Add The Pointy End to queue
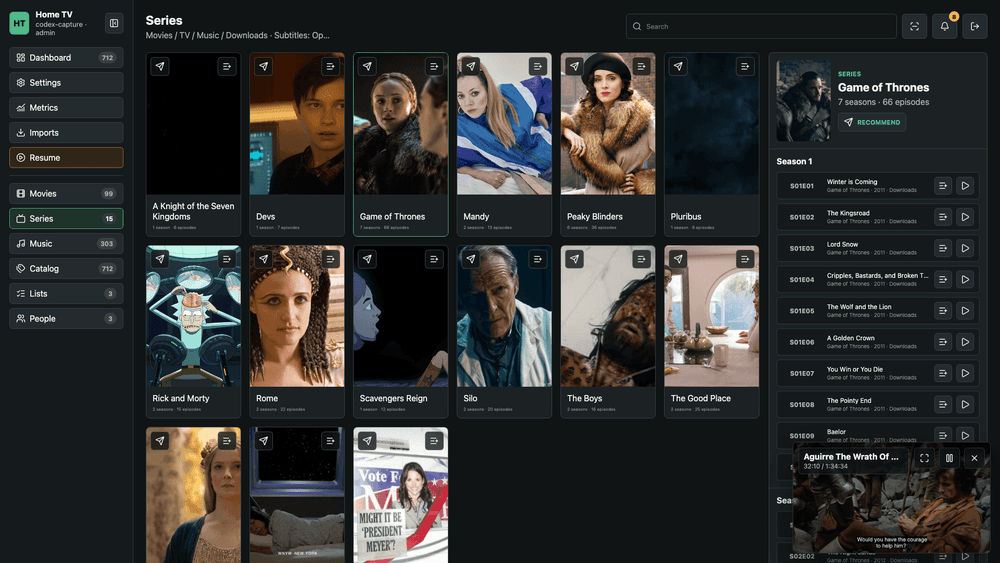This screenshot has height=563, width=1000. point(943,404)
